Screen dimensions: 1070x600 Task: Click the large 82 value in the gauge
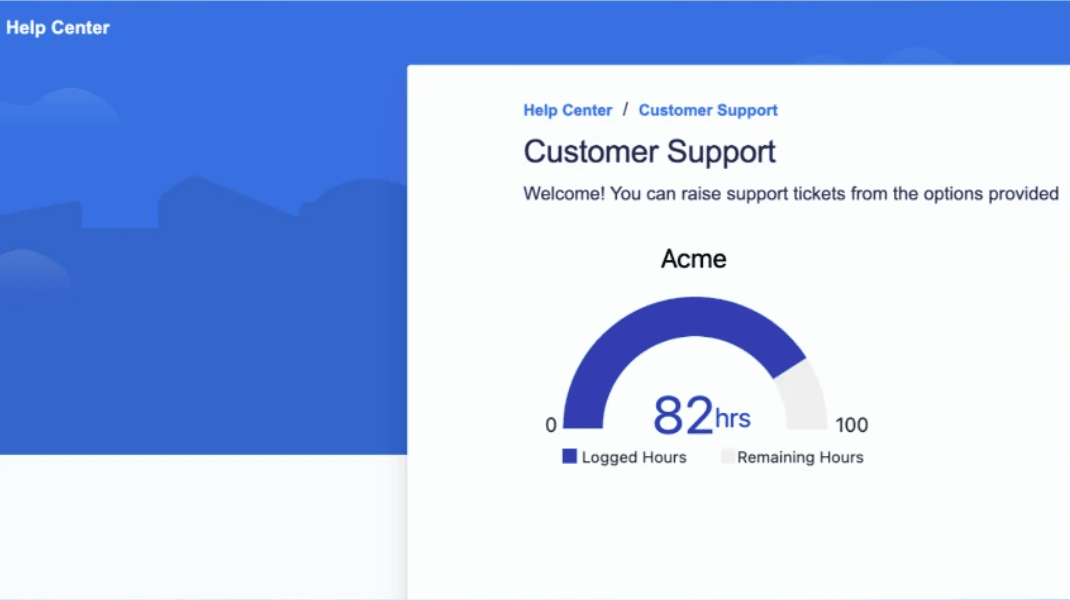[683, 415]
